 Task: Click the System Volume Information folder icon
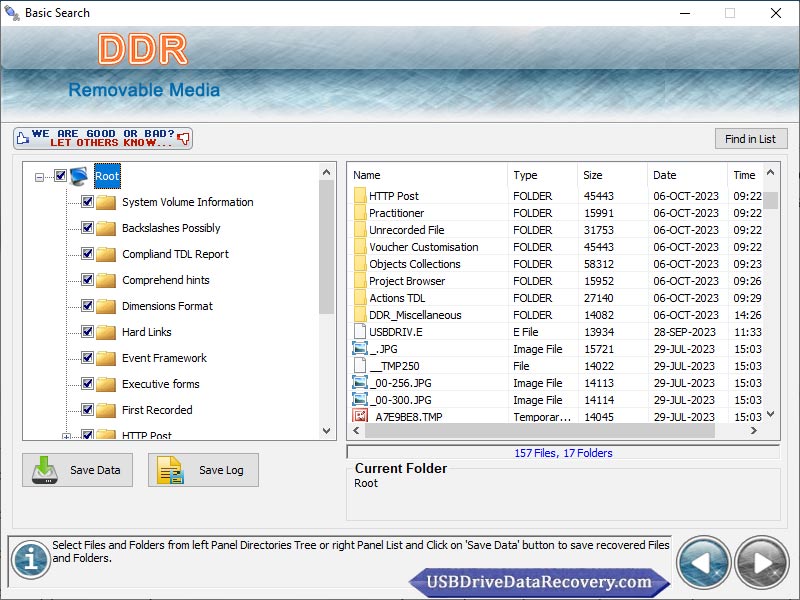pos(106,202)
